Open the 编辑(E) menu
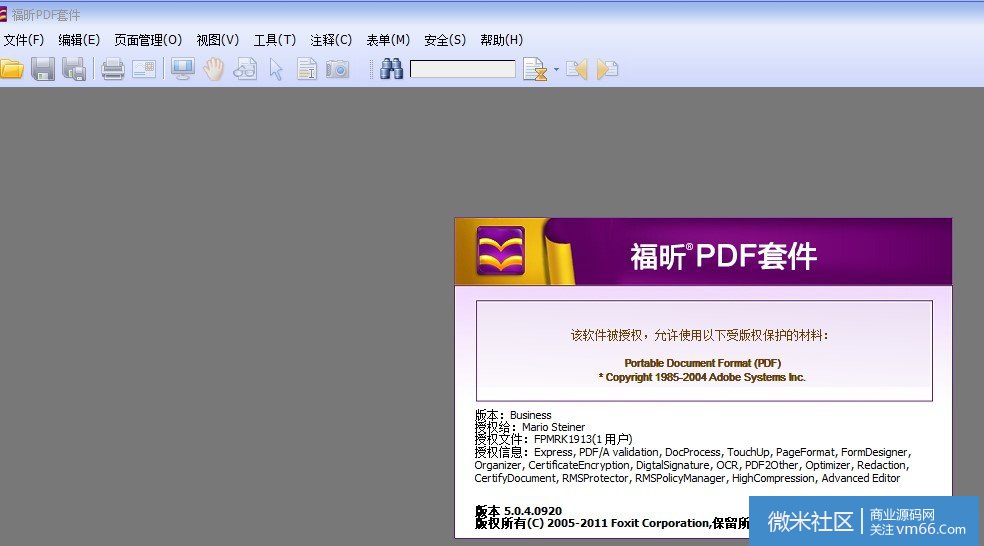 pos(79,40)
